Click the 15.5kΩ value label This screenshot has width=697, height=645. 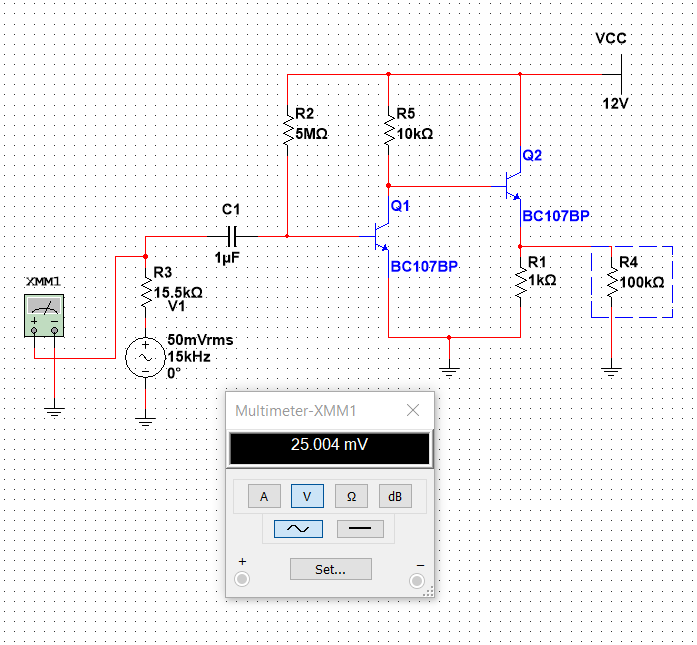pyautogui.click(x=178, y=292)
